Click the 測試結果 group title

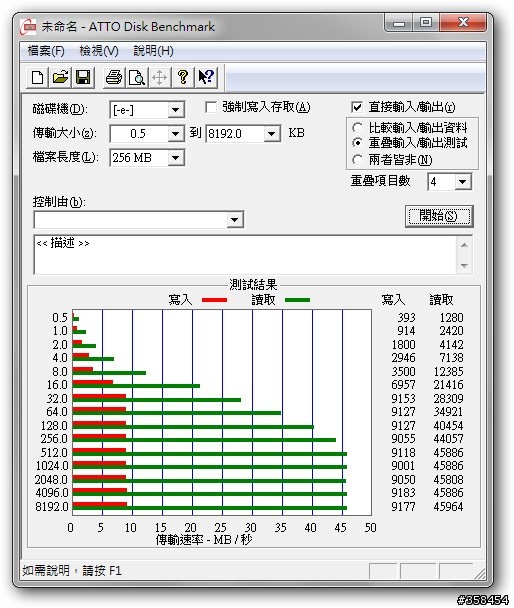point(253,285)
